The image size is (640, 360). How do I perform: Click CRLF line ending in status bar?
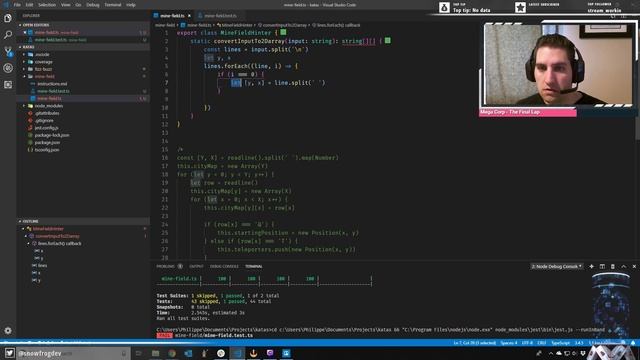pyautogui.click(x=542, y=343)
